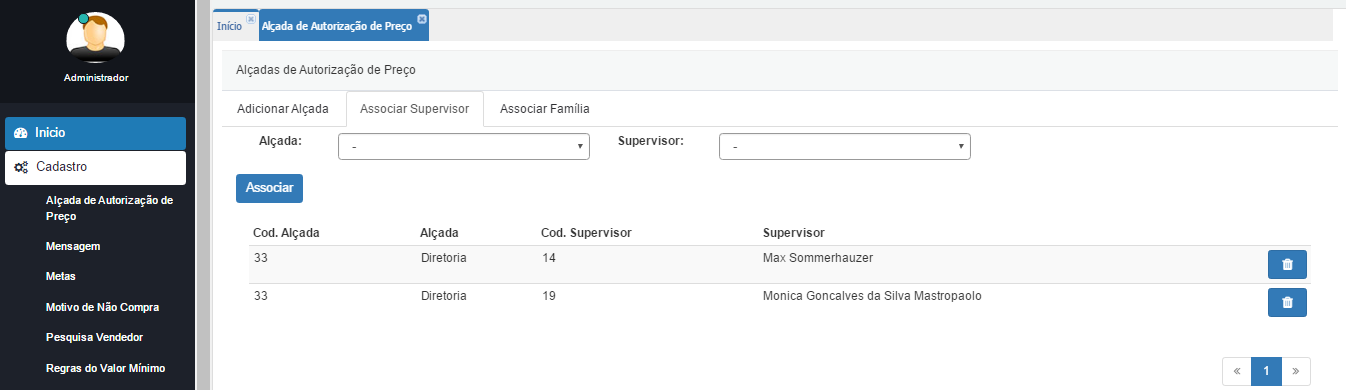
Task: Click the Associar button
Action: tap(269, 188)
